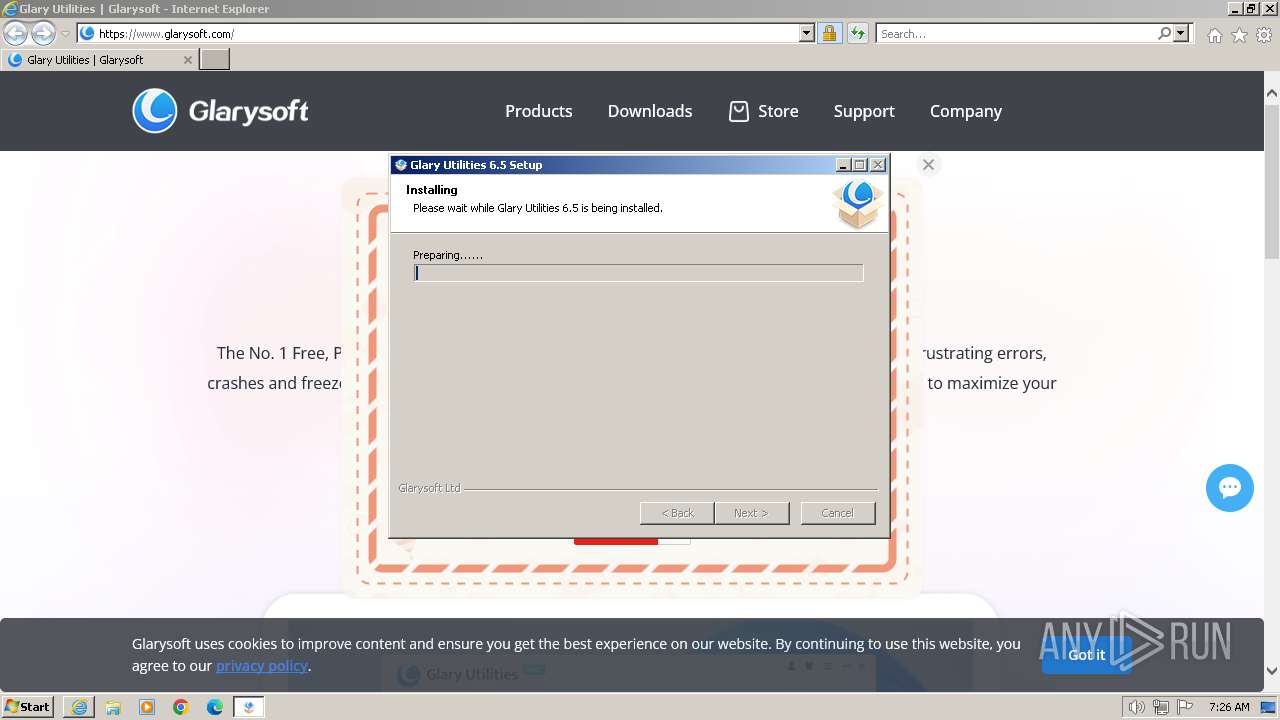Open Favorites star icon
Viewport: 1280px width, 720px height.
[x=1239, y=35]
